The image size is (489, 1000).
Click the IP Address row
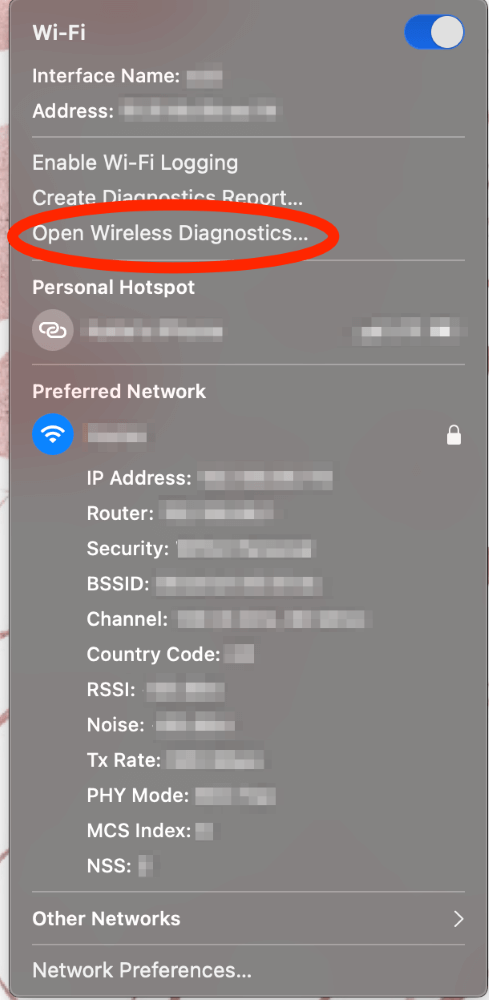pos(210,478)
